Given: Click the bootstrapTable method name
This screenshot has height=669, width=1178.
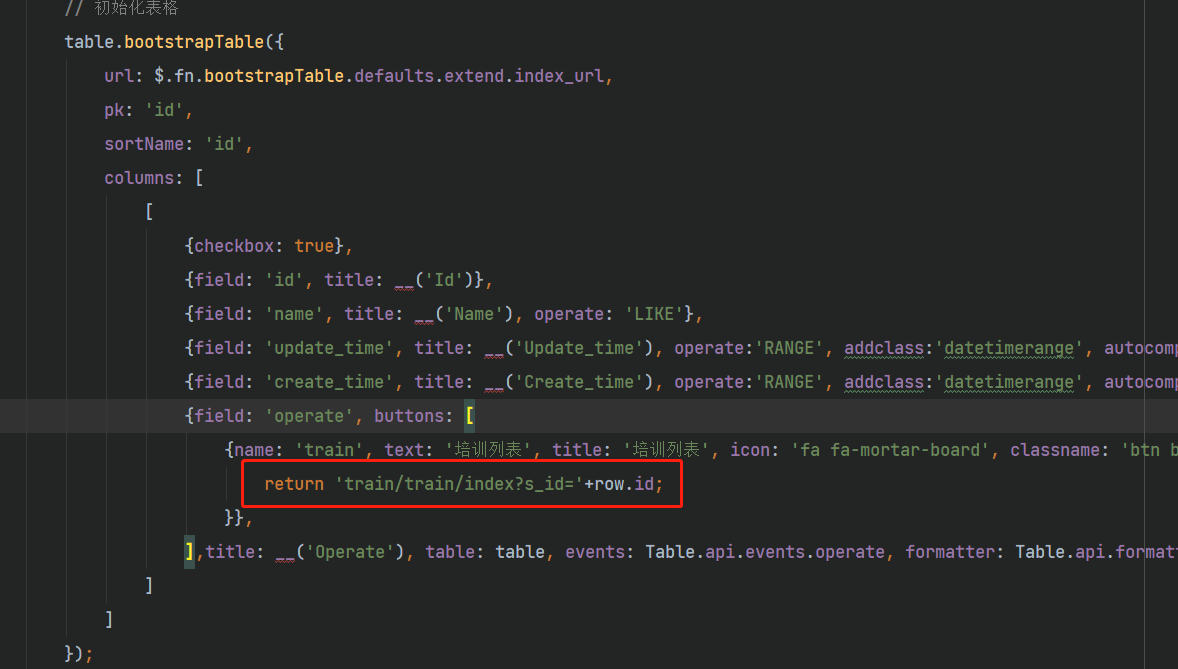Looking at the screenshot, I should (x=194, y=42).
